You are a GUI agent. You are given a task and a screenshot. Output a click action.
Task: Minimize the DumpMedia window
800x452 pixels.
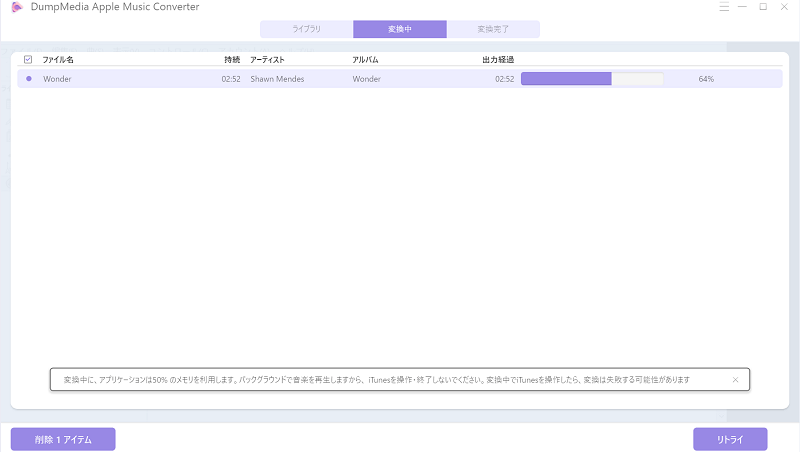click(x=742, y=7)
